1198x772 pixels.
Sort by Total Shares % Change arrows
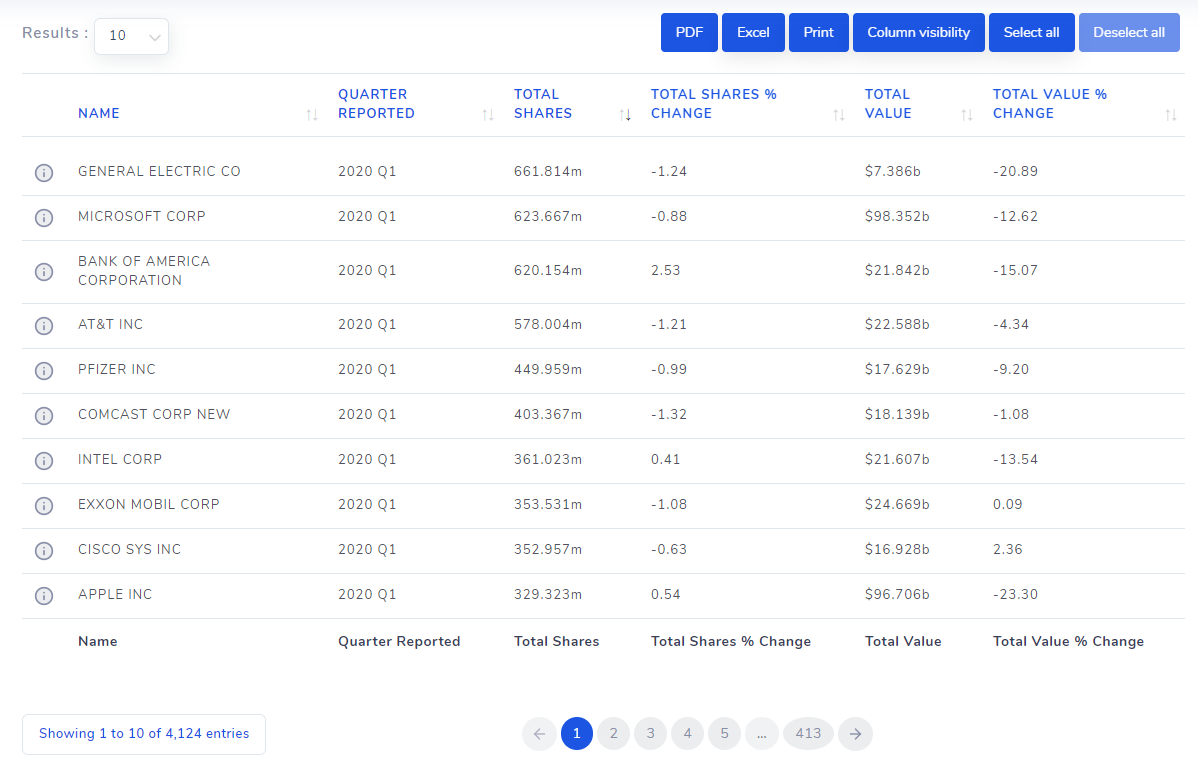(839, 115)
